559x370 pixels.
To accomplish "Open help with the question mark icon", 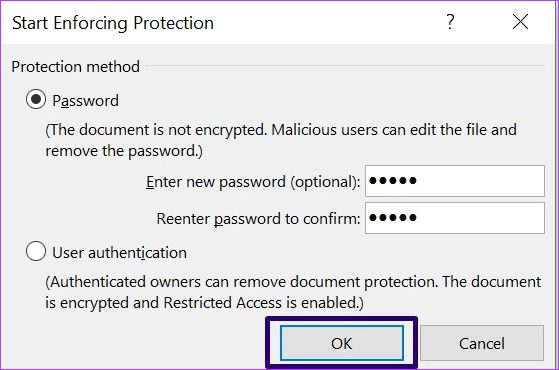I will point(450,22).
